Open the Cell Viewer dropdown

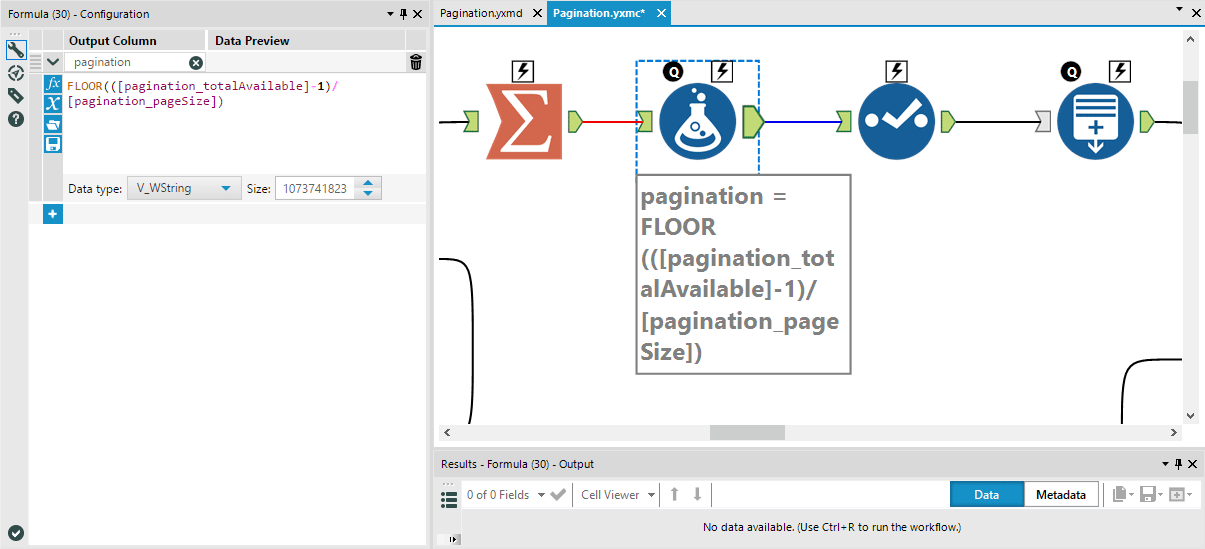(617, 495)
